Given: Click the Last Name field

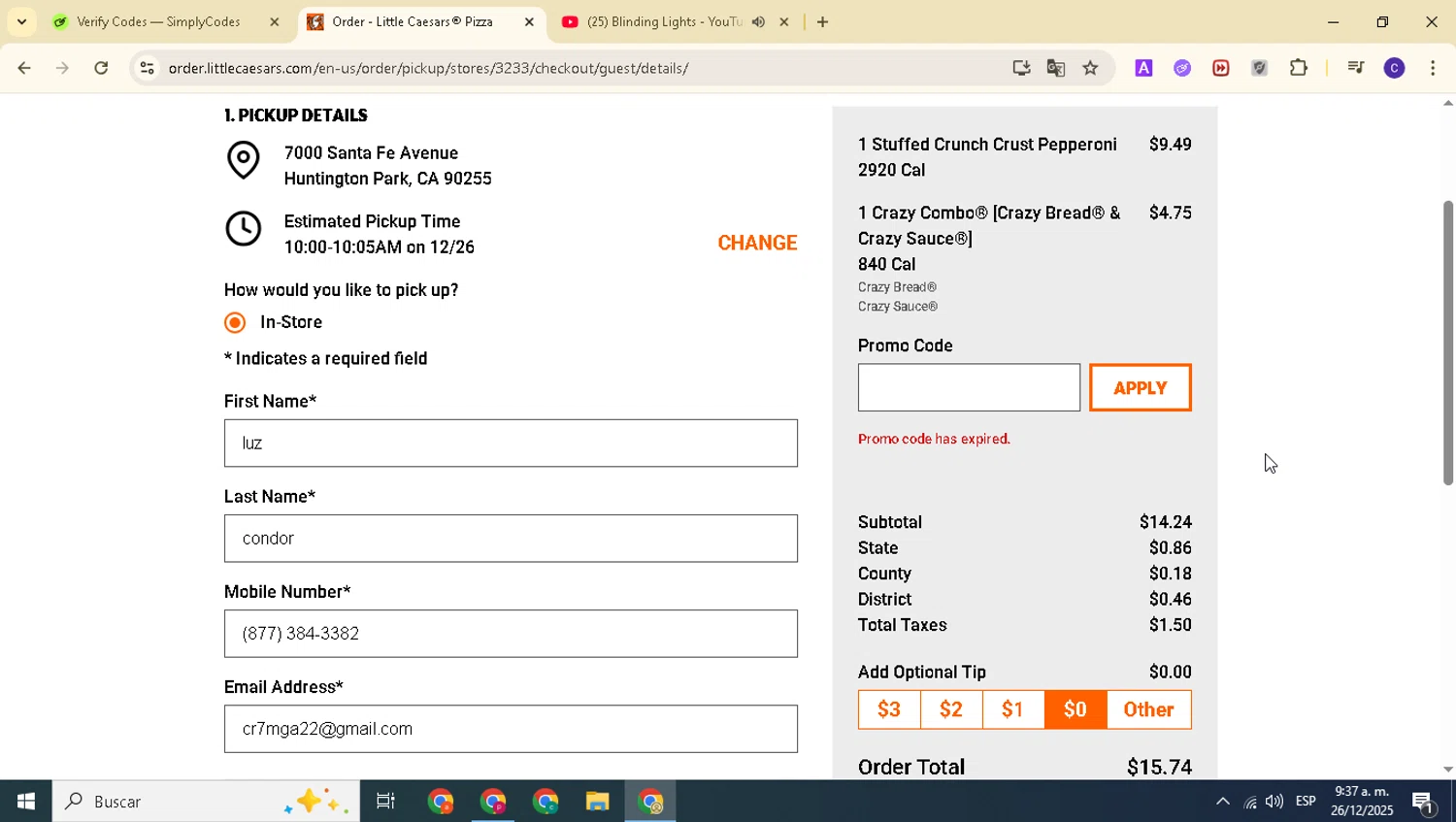Looking at the screenshot, I should (511, 538).
